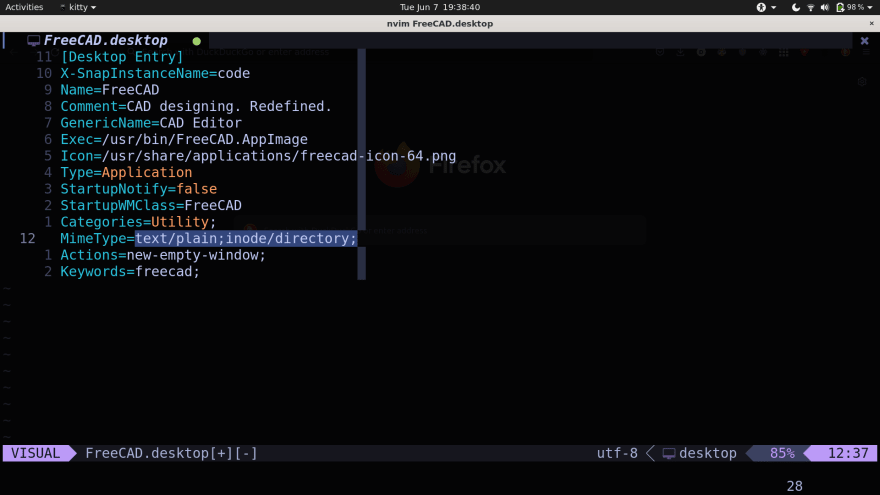Click the 85% file position indicator
880x495 pixels.
point(782,453)
